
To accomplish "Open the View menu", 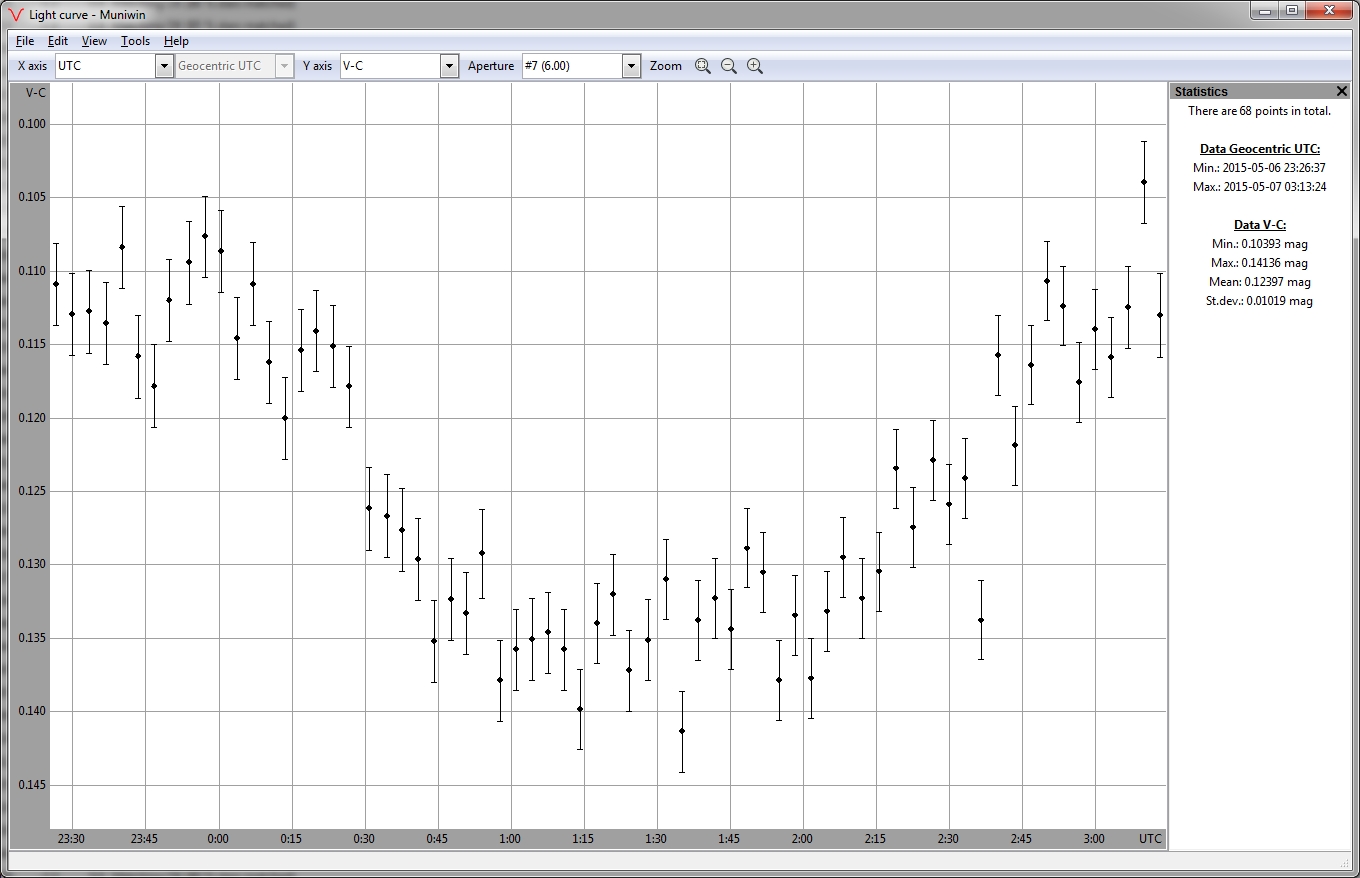I will (94, 41).
